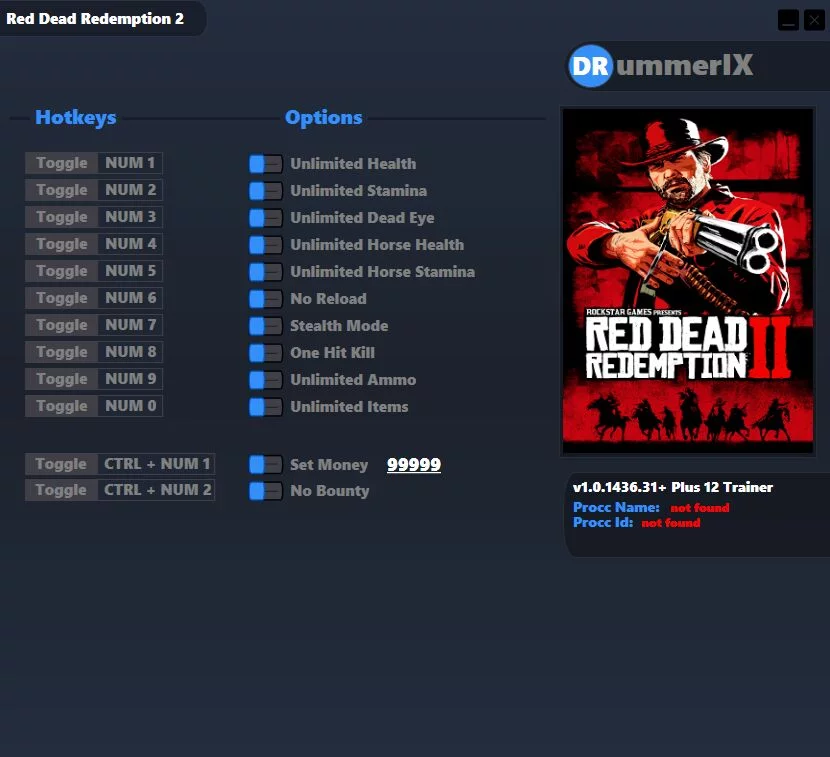This screenshot has width=830, height=757.
Task: Toggle Unlimited Horse Stamina switch
Action: [x=266, y=272]
